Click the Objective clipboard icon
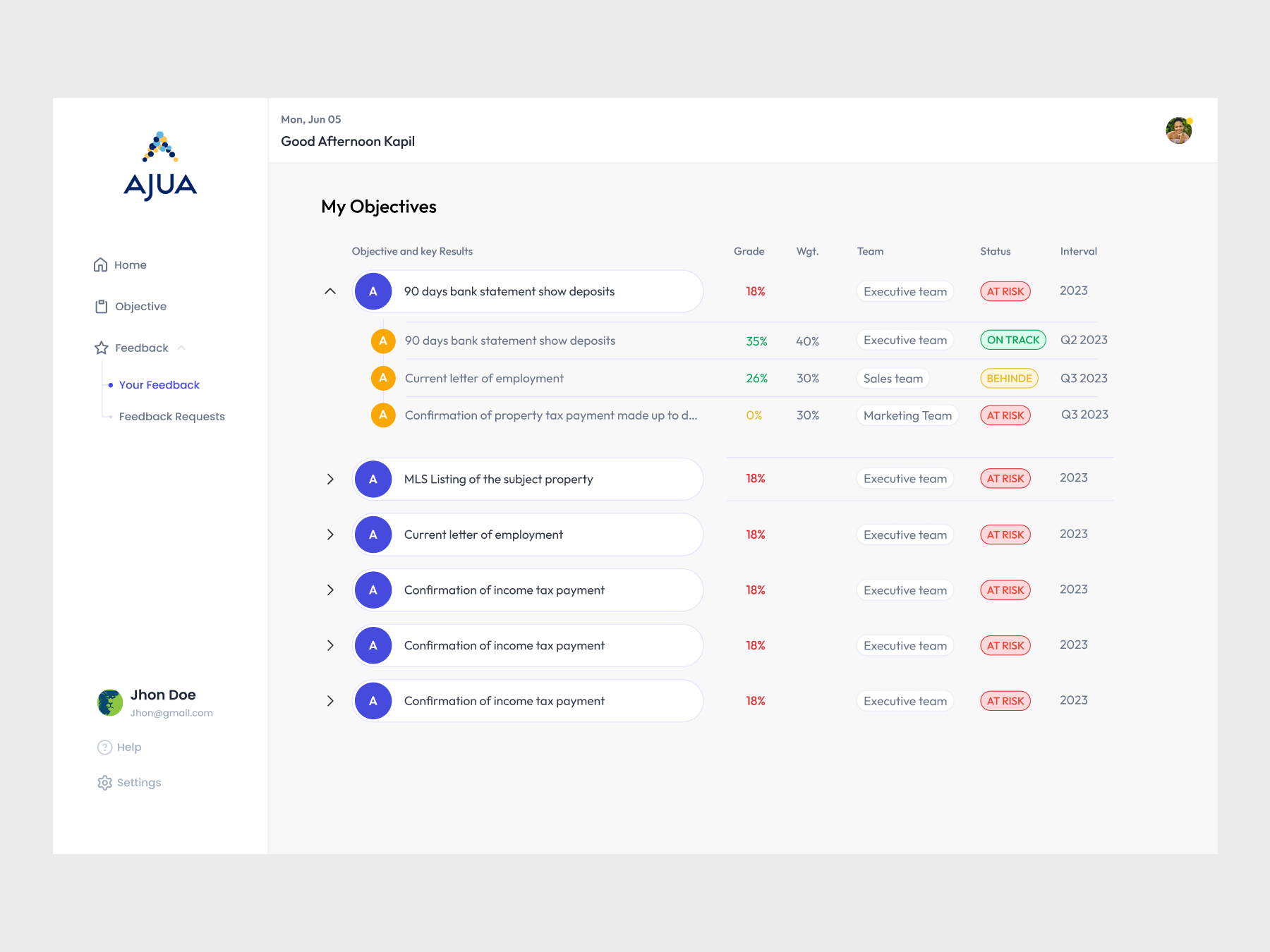1270x952 pixels. point(101,307)
